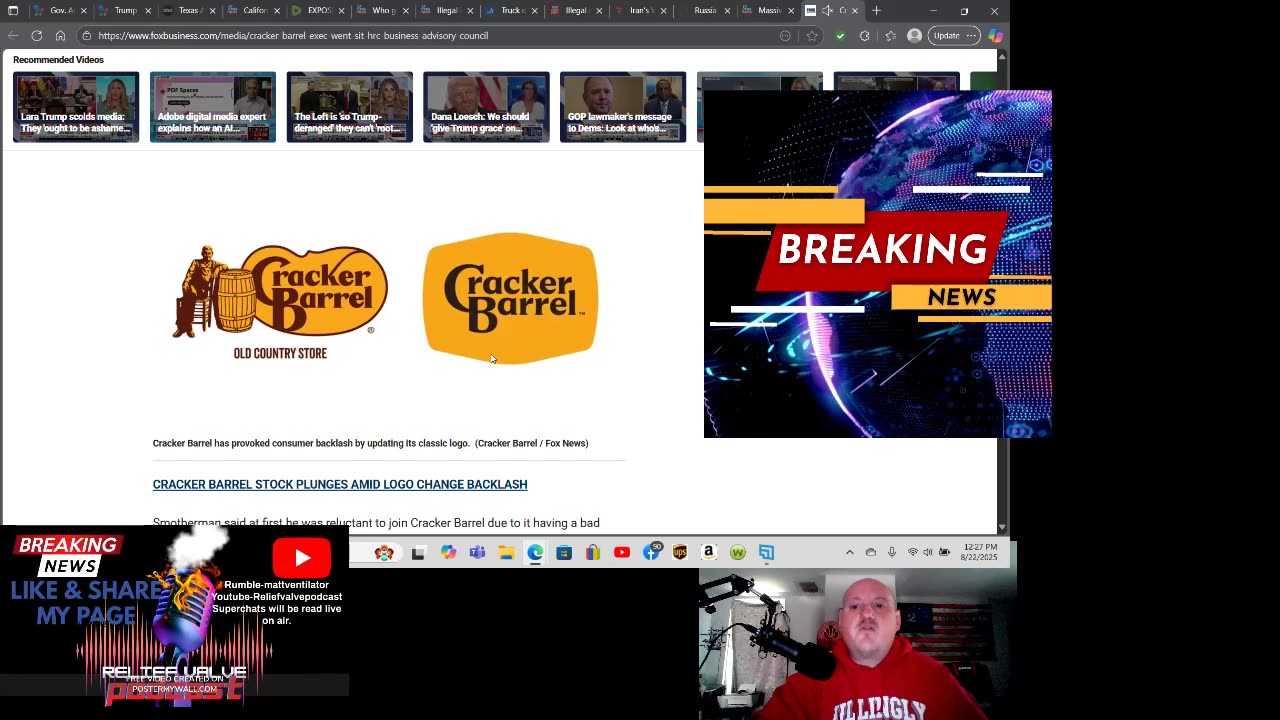Open the UPS app on the taskbar
The image size is (1280, 720).
coord(680,553)
